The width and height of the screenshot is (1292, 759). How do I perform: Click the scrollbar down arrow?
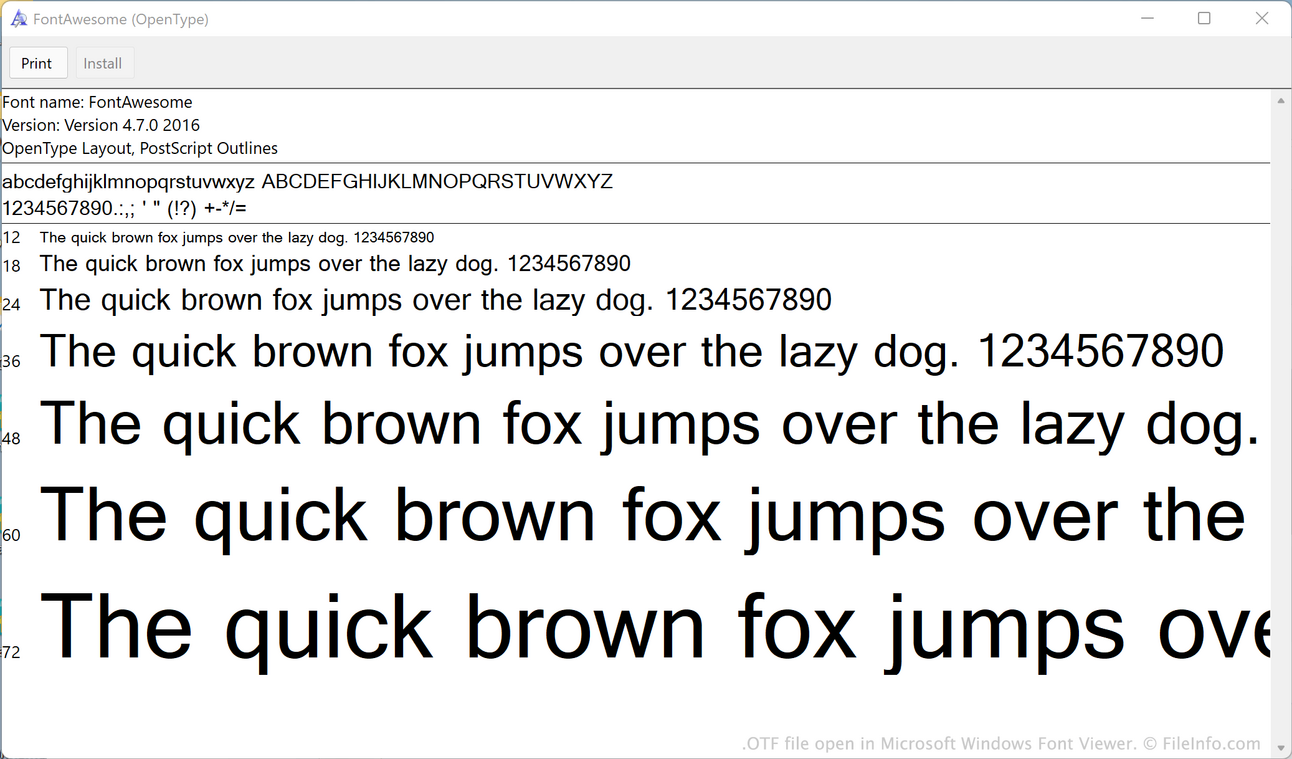click(1281, 747)
